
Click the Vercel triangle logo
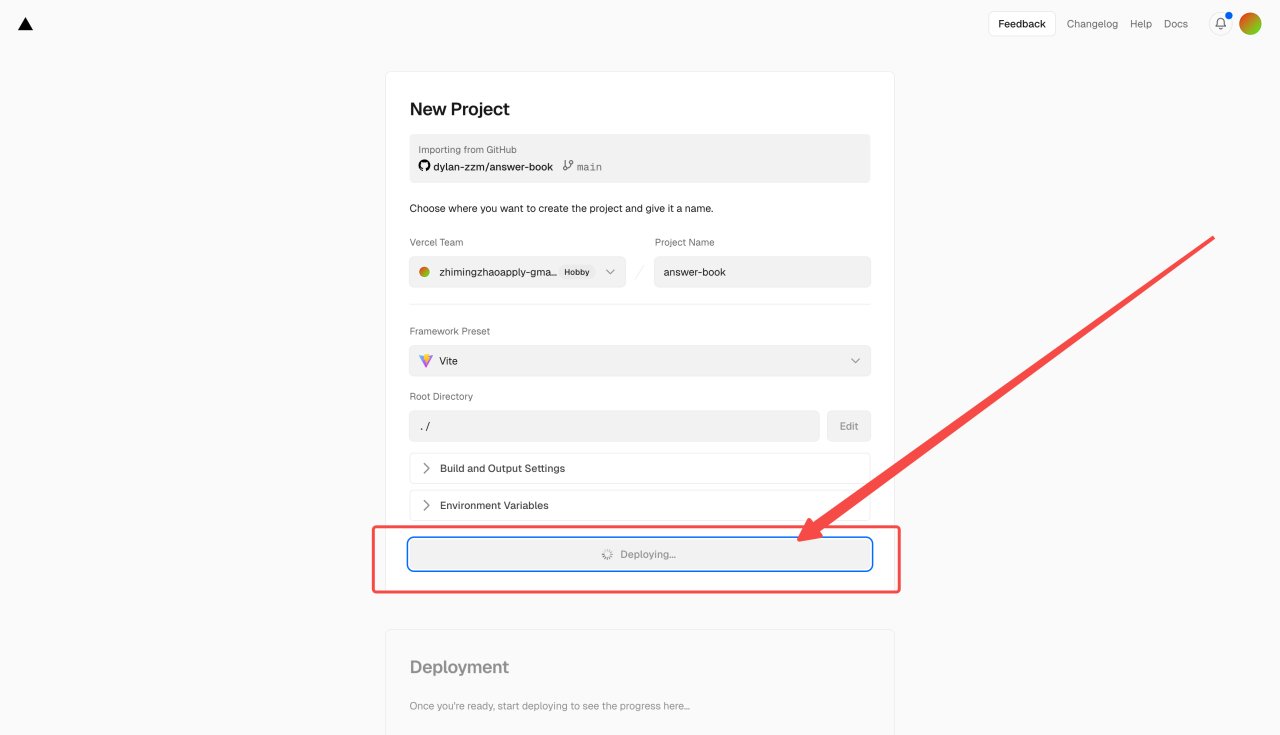pyautogui.click(x=26, y=24)
